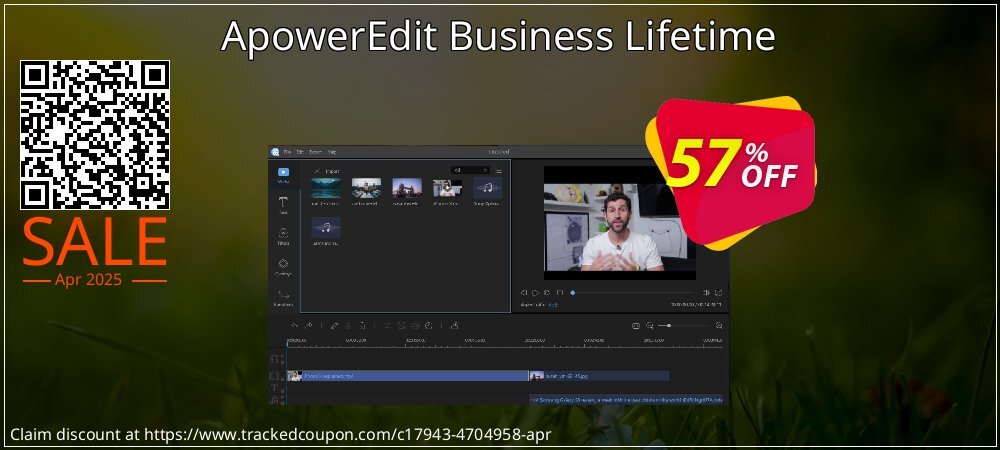Click the Zoom frame icon in timeline toolbar

(x=402, y=326)
